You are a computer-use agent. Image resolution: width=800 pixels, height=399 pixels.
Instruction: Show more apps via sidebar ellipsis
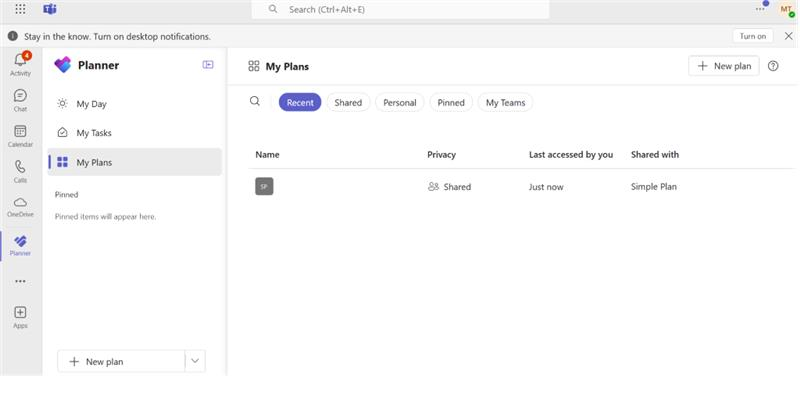pyautogui.click(x=20, y=281)
